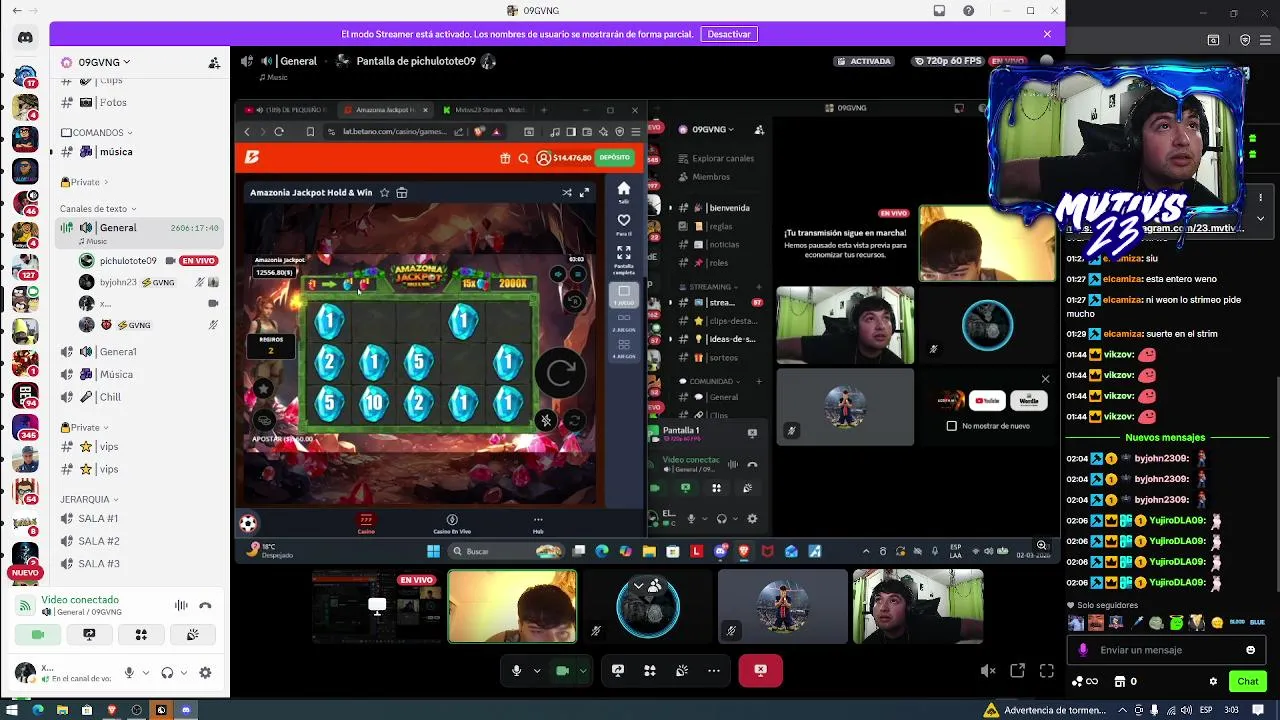
Task: Toggle camera button in the voice panel
Action: [x=38, y=635]
